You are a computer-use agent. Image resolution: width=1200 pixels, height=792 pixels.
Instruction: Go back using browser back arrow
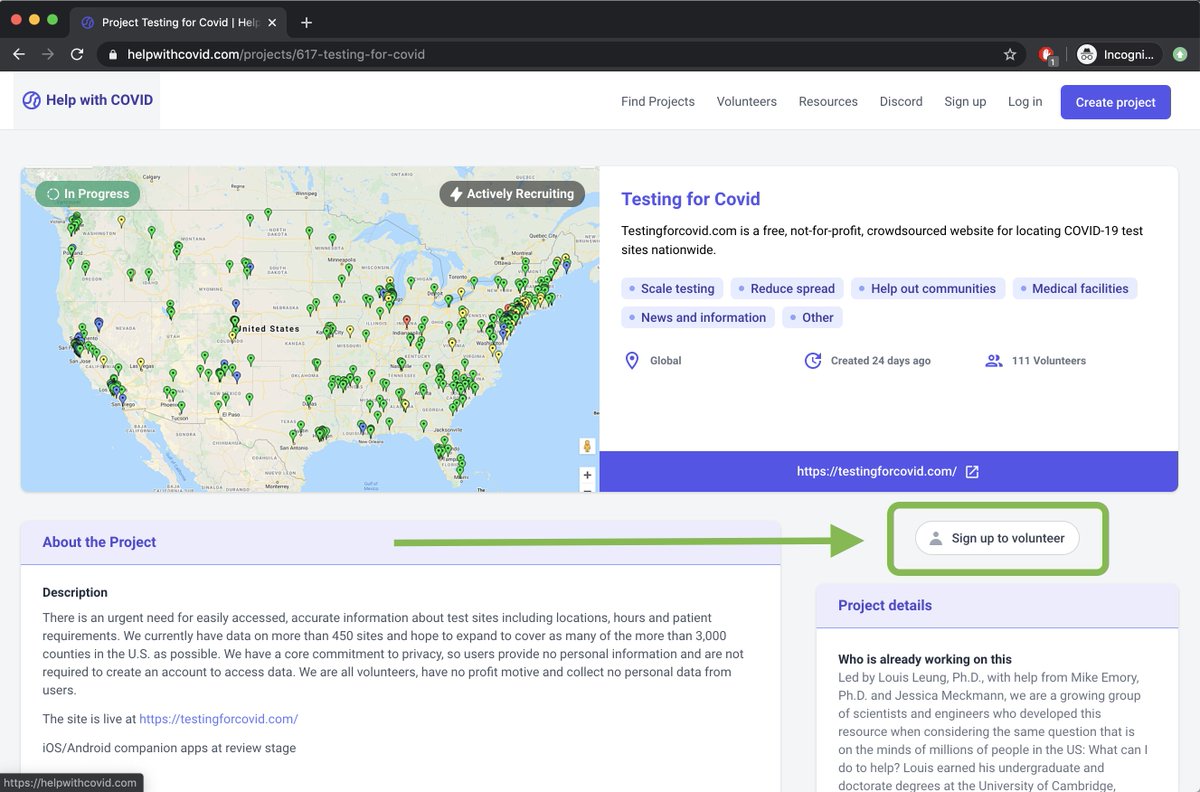[x=19, y=54]
